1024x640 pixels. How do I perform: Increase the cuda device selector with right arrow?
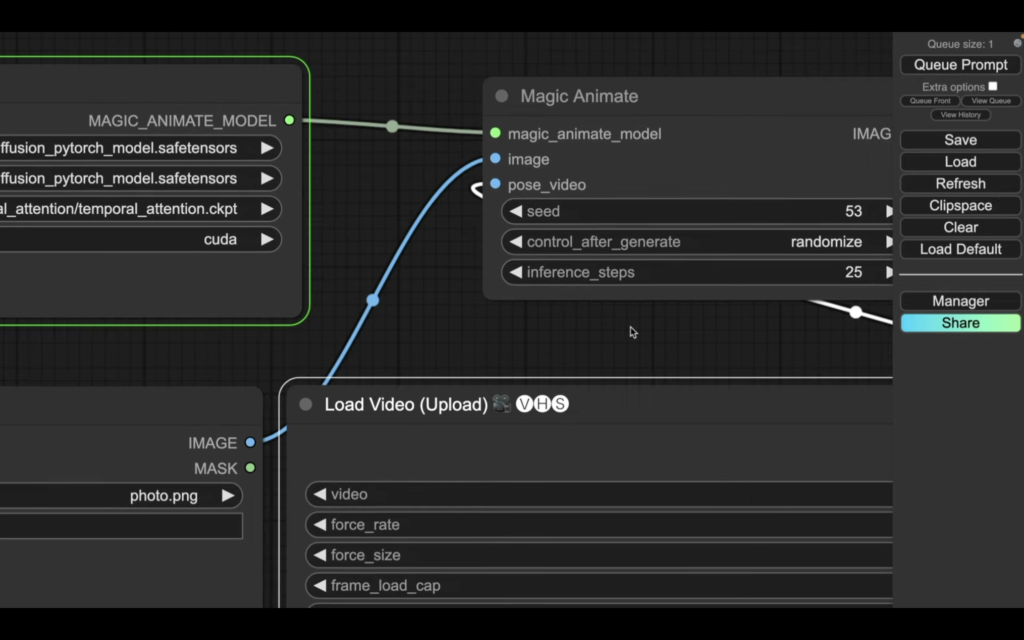click(267, 240)
